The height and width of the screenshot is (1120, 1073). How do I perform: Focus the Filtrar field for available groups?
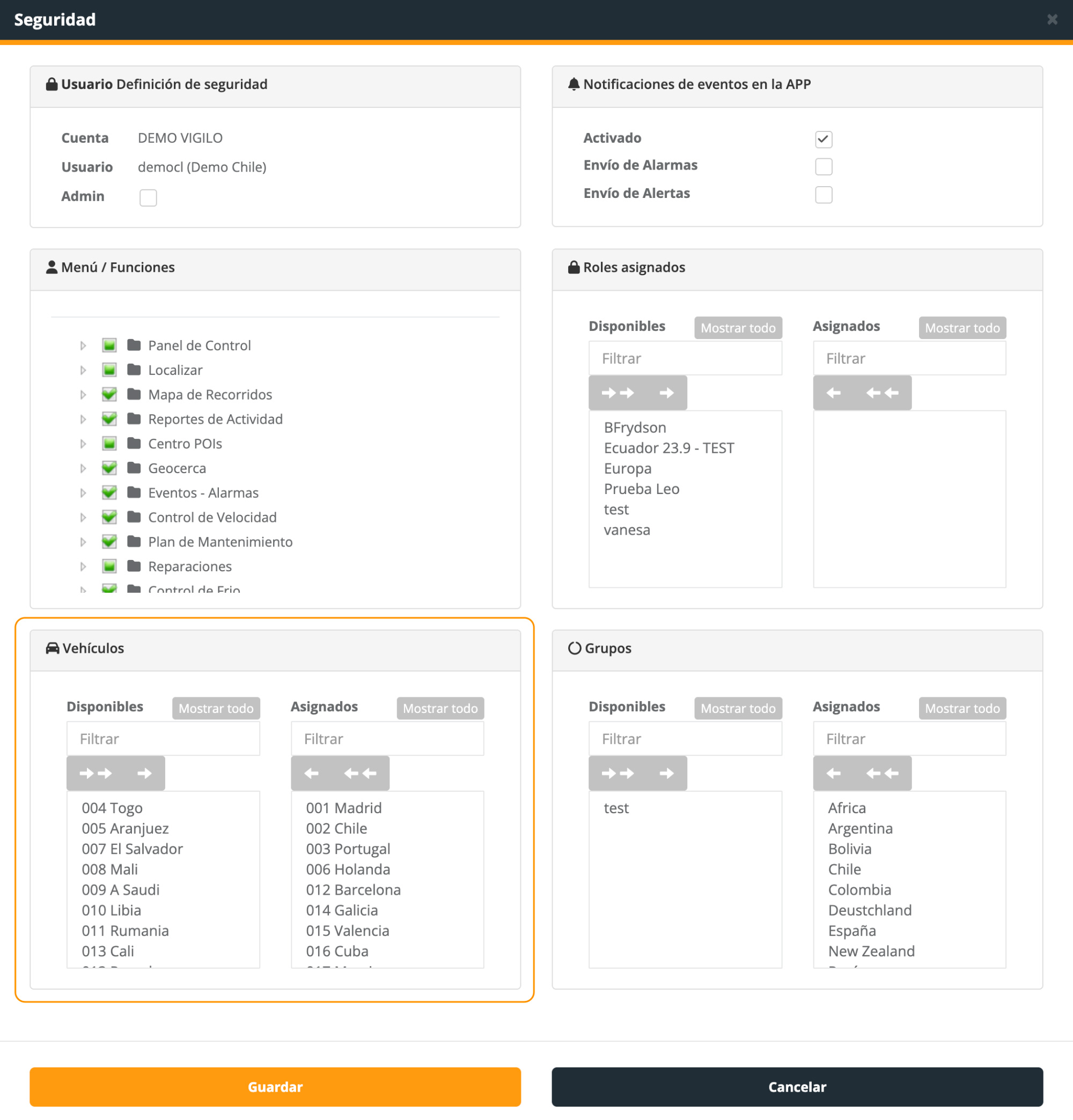coord(685,739)
